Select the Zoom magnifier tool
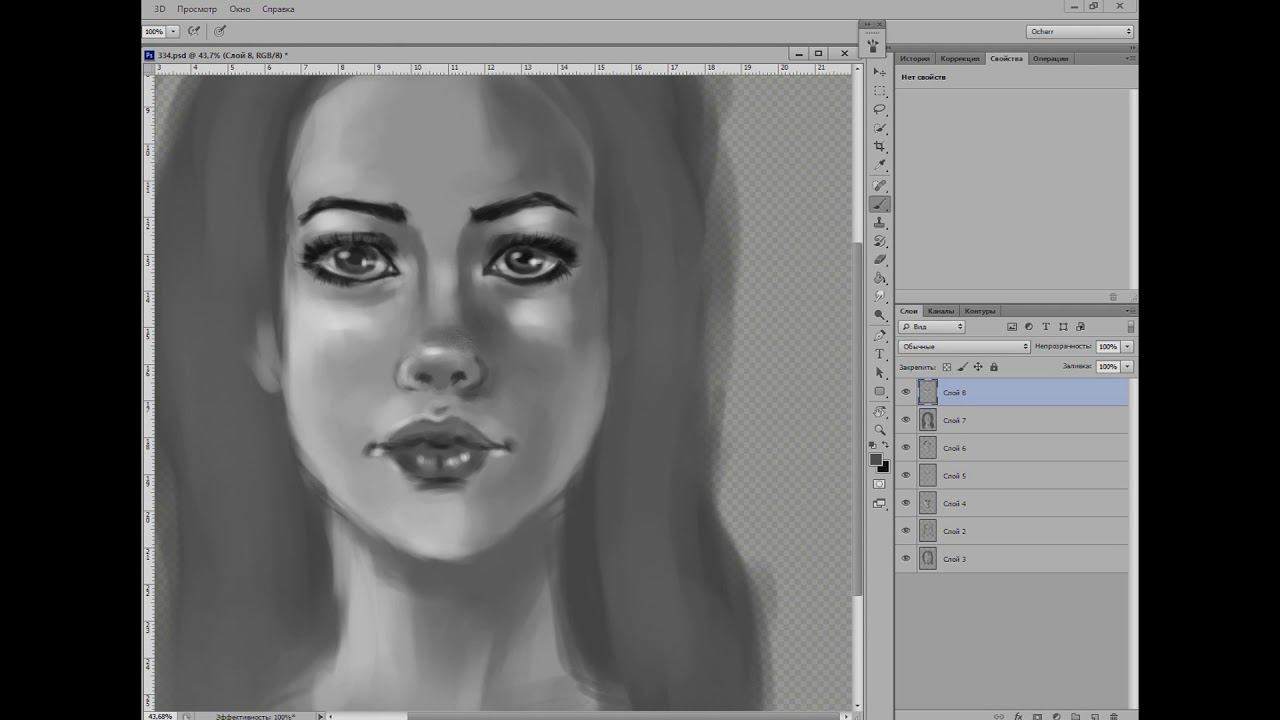Viewport: 1280px width, 720px height. (880, 429)
